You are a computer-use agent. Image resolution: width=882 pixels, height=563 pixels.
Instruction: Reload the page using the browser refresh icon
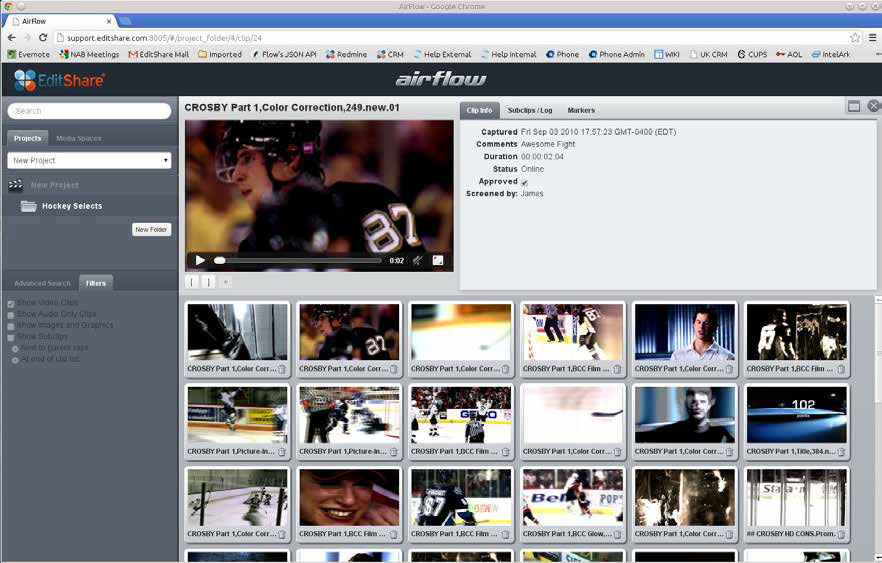pos(43,37)
